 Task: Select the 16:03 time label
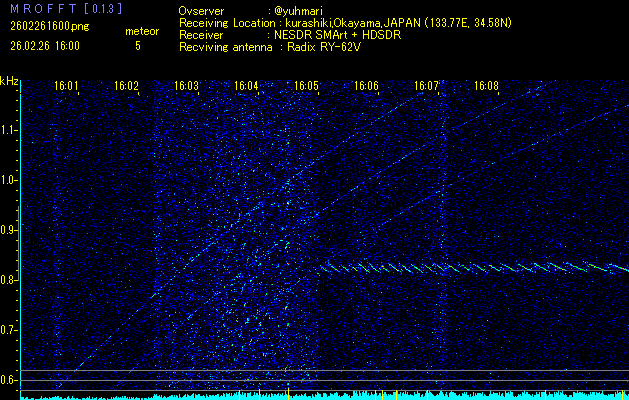tap(187, 87)
